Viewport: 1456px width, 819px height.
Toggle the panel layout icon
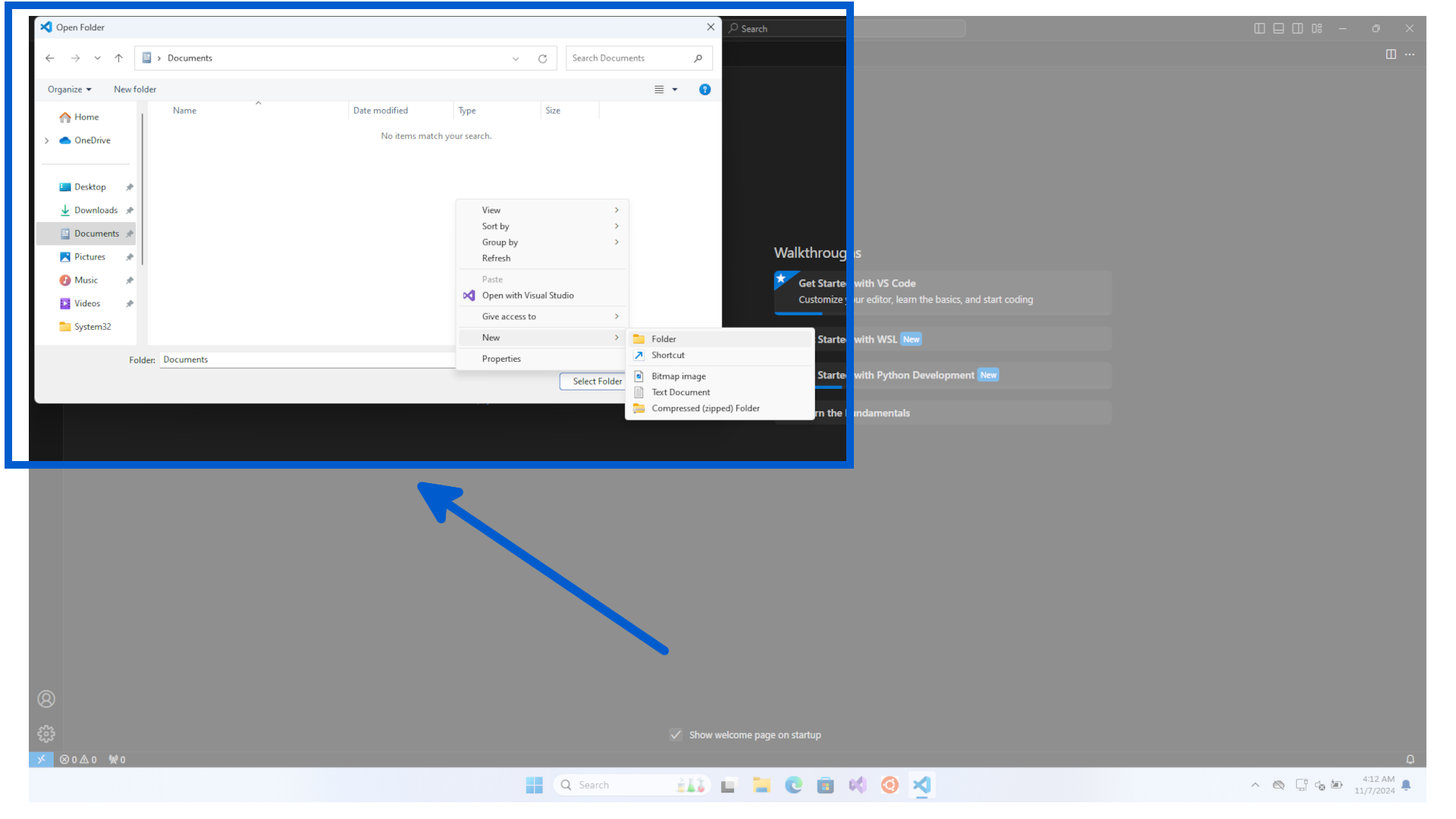coord(1279,28)
